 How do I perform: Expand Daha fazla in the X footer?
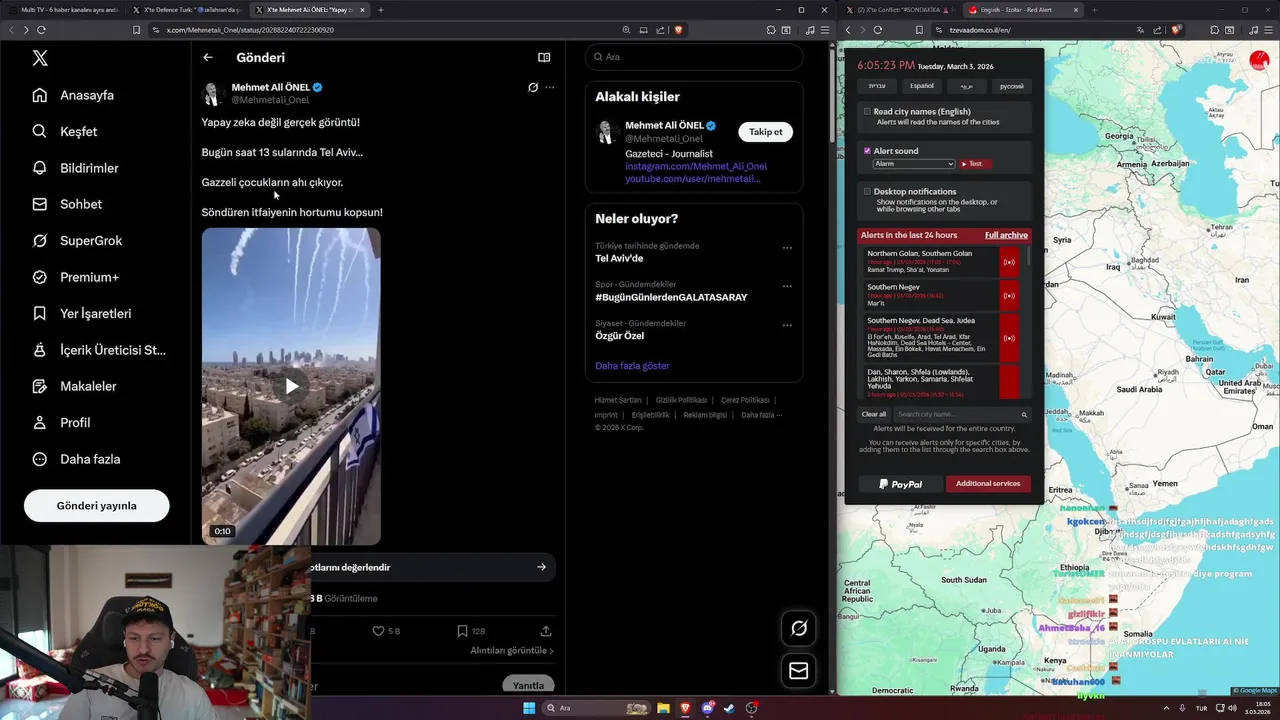[761, 415]
